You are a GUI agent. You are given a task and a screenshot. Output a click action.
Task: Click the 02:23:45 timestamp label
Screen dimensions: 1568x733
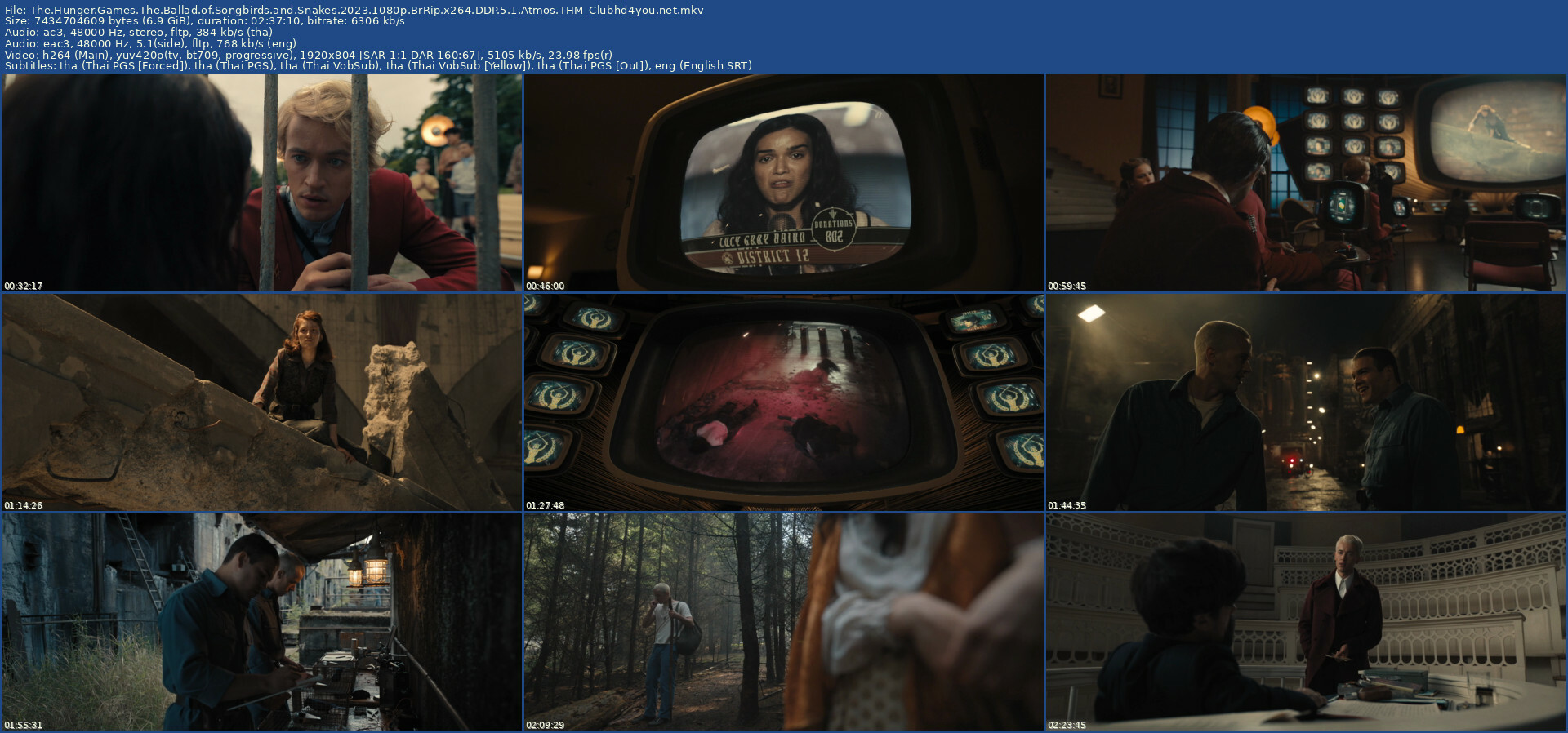(1067, 725)
